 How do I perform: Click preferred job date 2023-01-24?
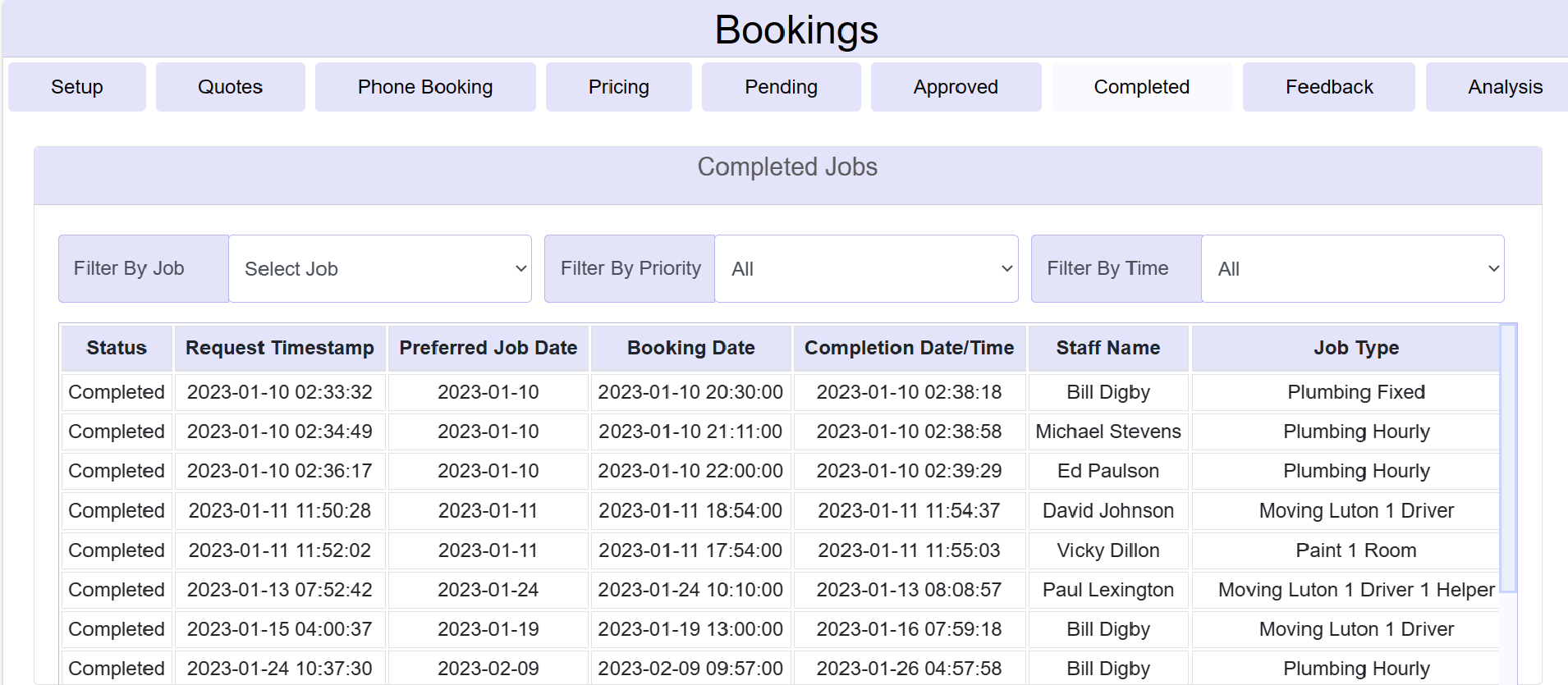(x=488, y=590)
